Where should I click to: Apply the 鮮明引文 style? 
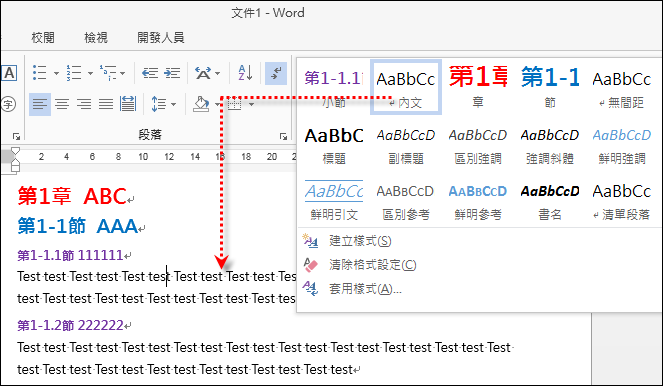(x=334, y=201)
